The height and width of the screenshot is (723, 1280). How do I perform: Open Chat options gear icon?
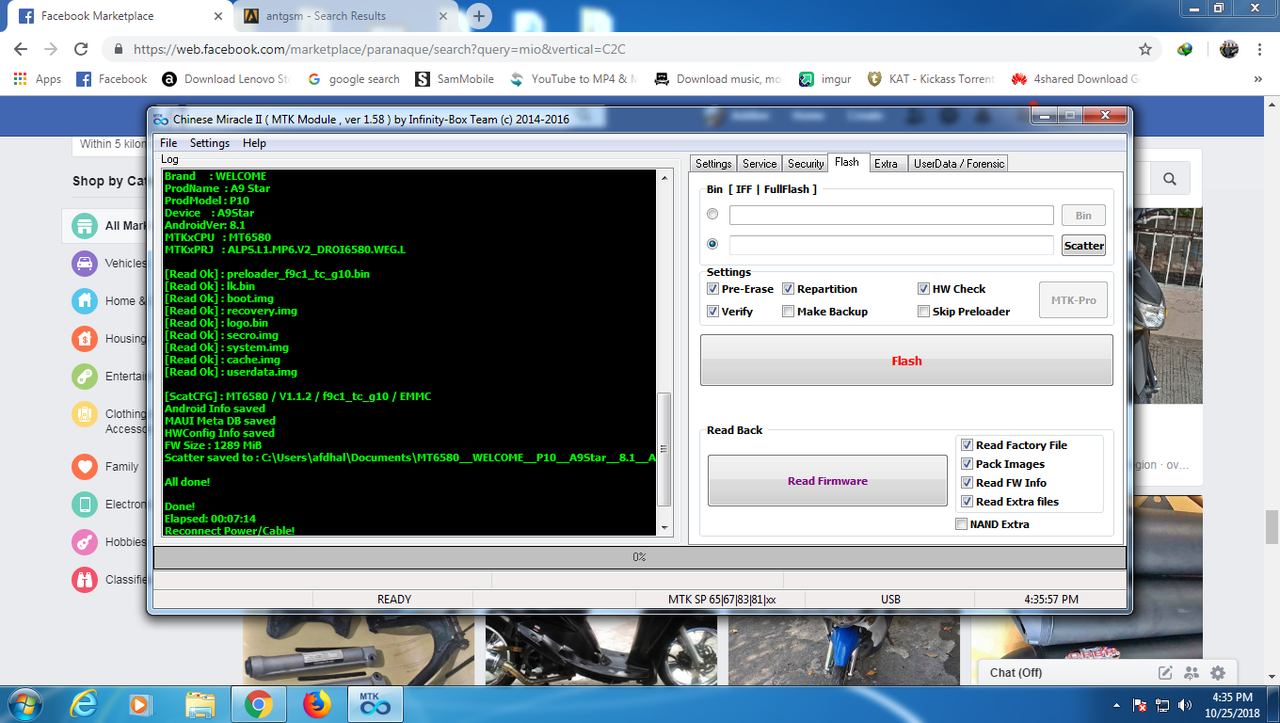coord(1217,673)
